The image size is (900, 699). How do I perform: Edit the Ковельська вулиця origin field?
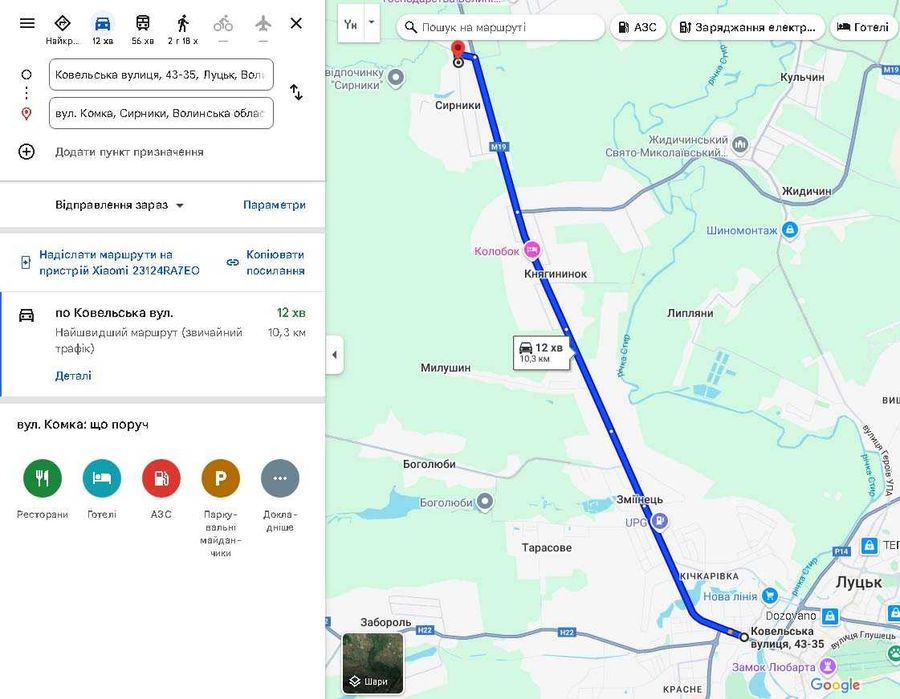(161, 75)
